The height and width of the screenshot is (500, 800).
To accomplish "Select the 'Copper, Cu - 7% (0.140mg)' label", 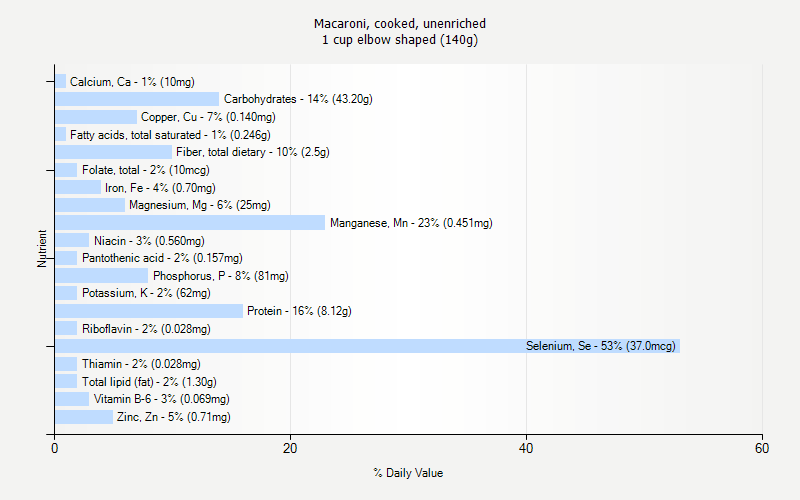I will (208, 117).
